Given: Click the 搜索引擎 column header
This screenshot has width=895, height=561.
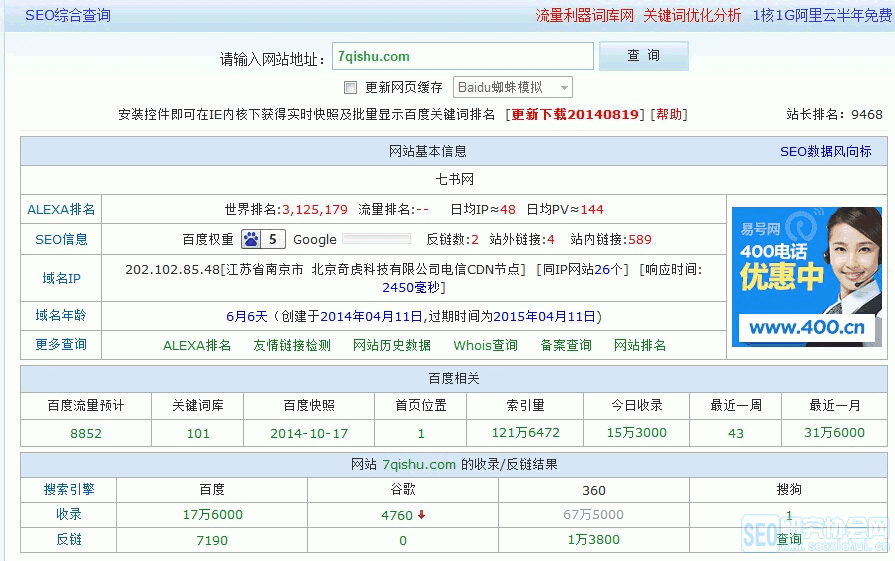Looking at the screenshot, I should [x=69, y=489].
